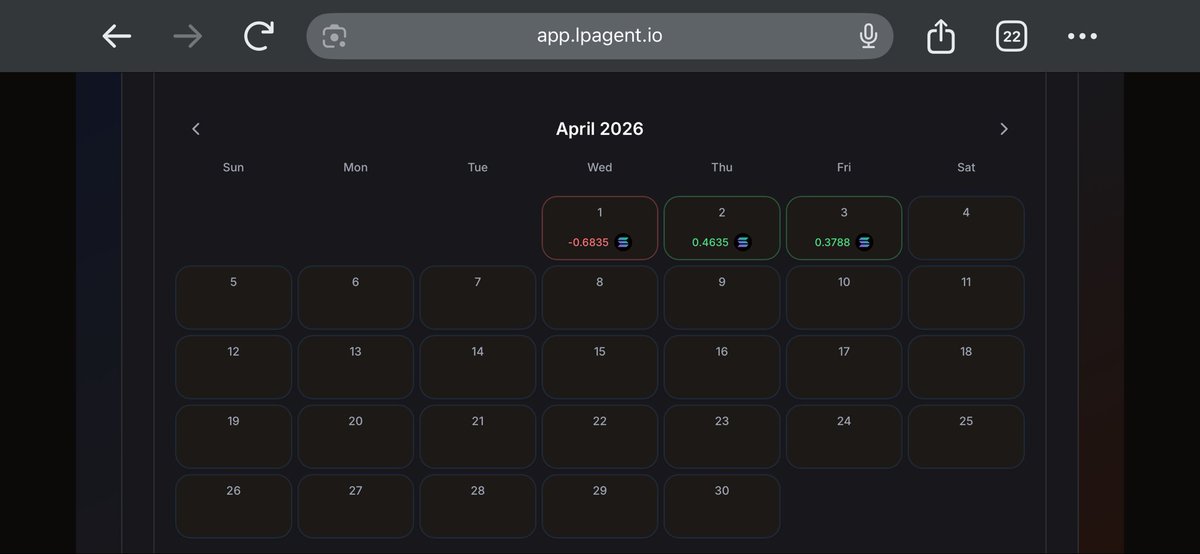Go back with the browser back arrow

(x=117, y=37)
